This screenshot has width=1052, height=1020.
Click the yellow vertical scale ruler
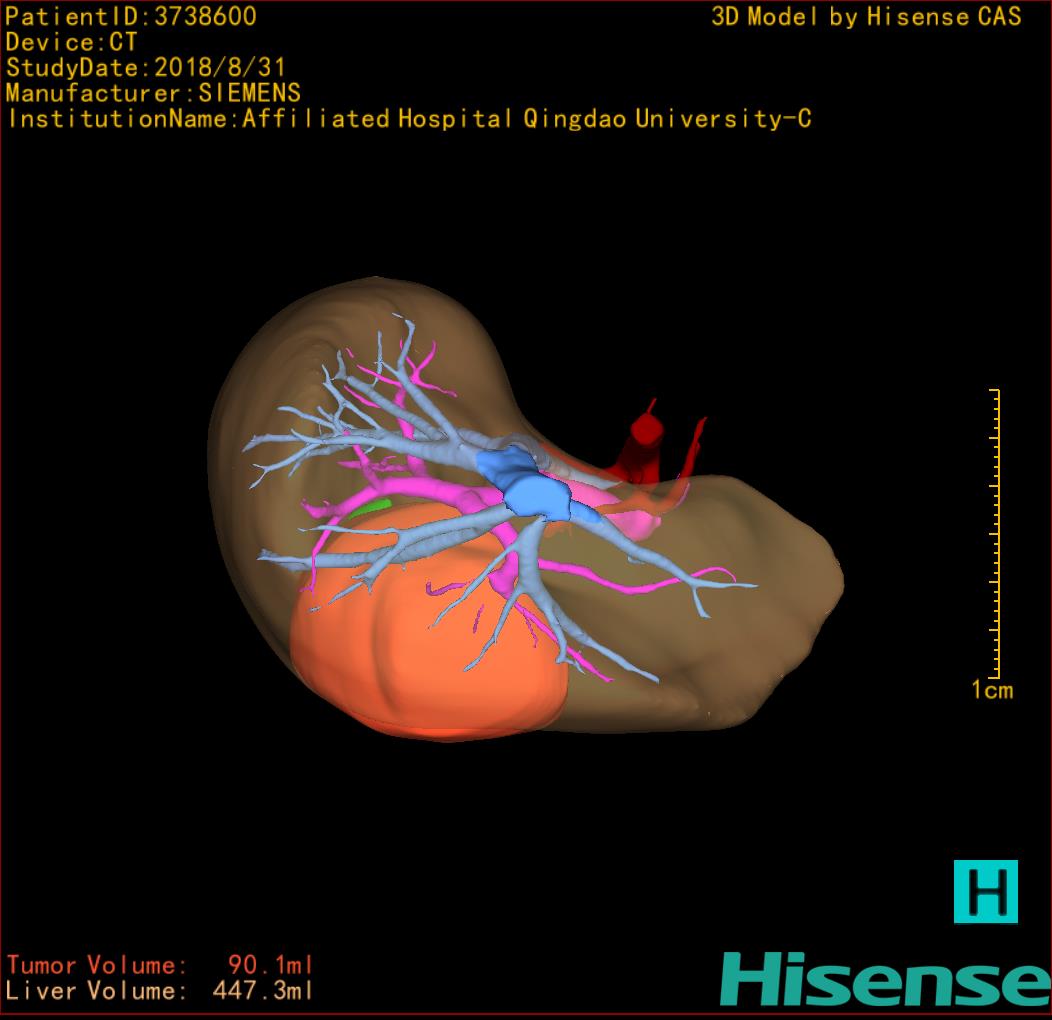(x=996, y=530)
